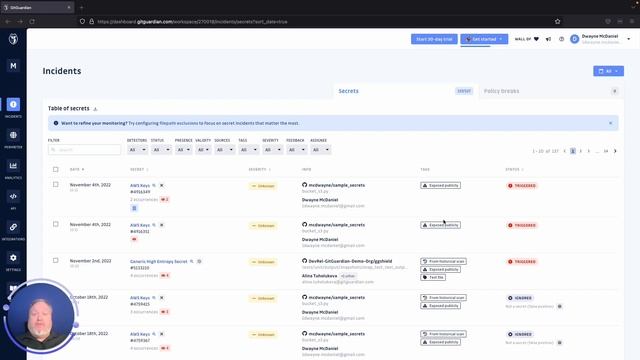Click the detector info icon beside Generic High Entropy Secret
The height and width of the screenshot is (360, 640).
199,261
